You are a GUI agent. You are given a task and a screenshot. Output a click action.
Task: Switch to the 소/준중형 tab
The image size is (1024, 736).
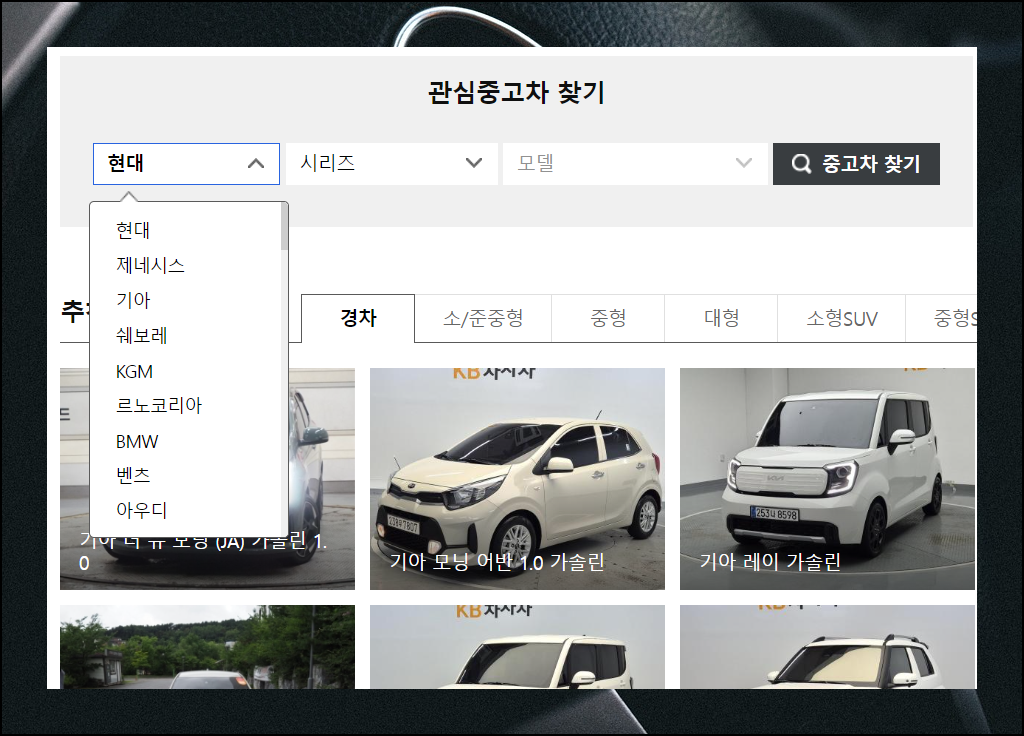point(483,318)
